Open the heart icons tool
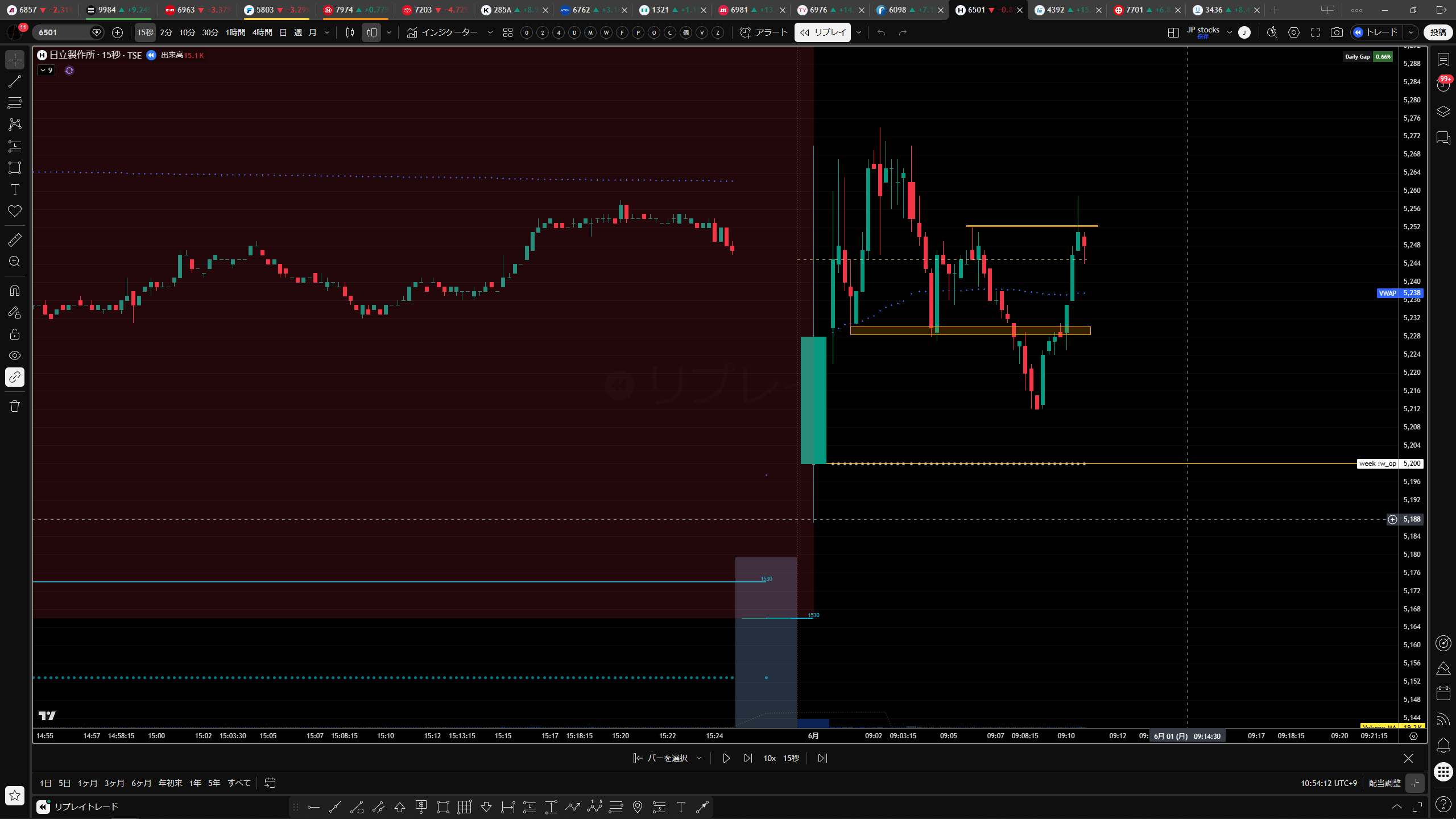1456x819 pixels. coord(15,211)
